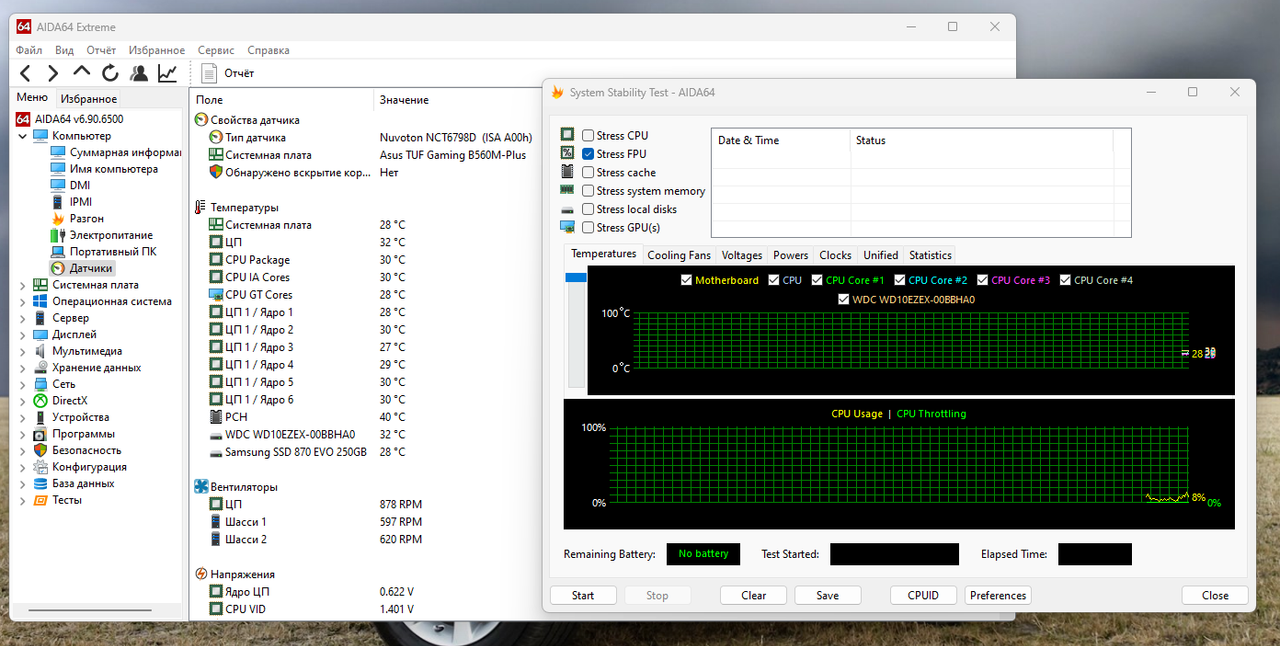Viewport: 1280px width, 646px height.
Task: Expand the Тесты tree node
Action: [24, 500]
